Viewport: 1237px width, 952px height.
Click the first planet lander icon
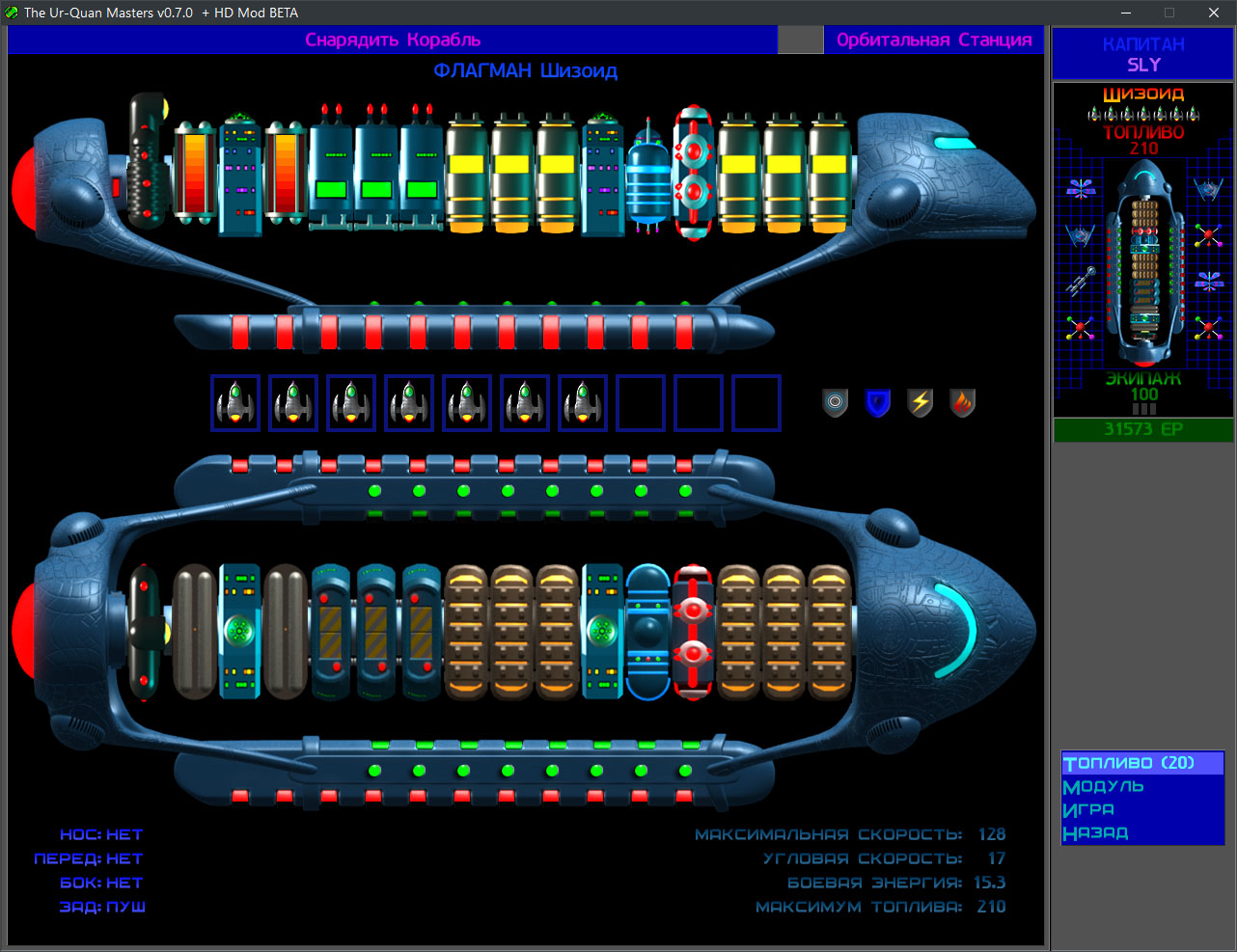(235, 402)
